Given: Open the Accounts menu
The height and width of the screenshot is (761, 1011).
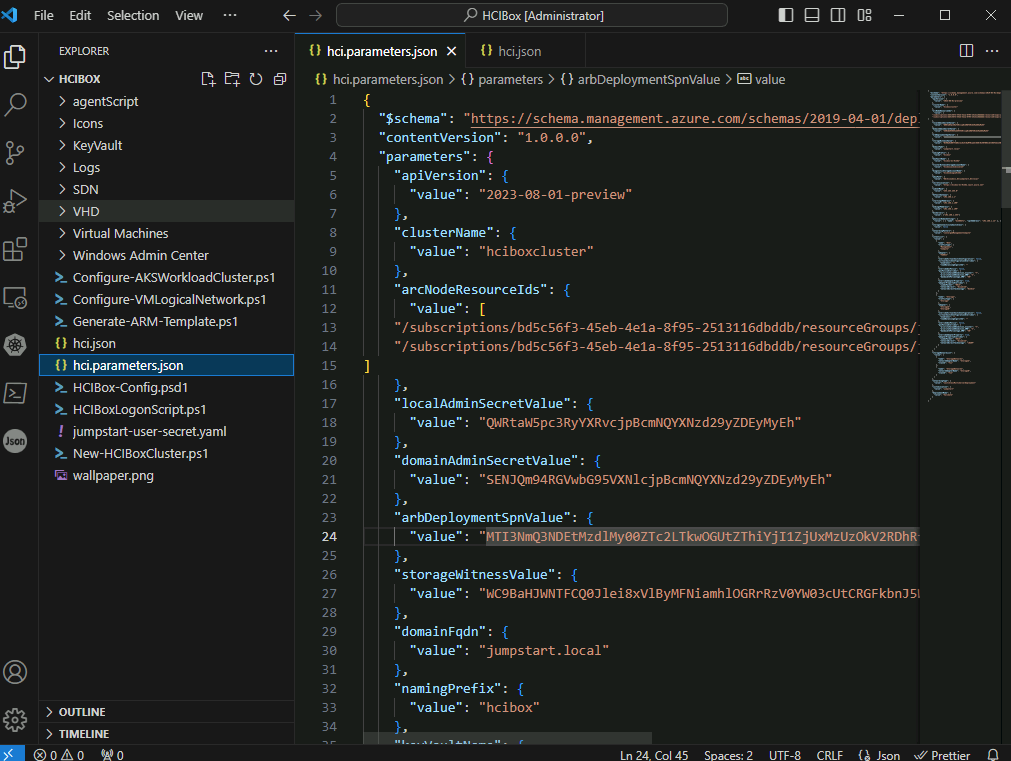Looking at the screenshot, I should [15, 672].
